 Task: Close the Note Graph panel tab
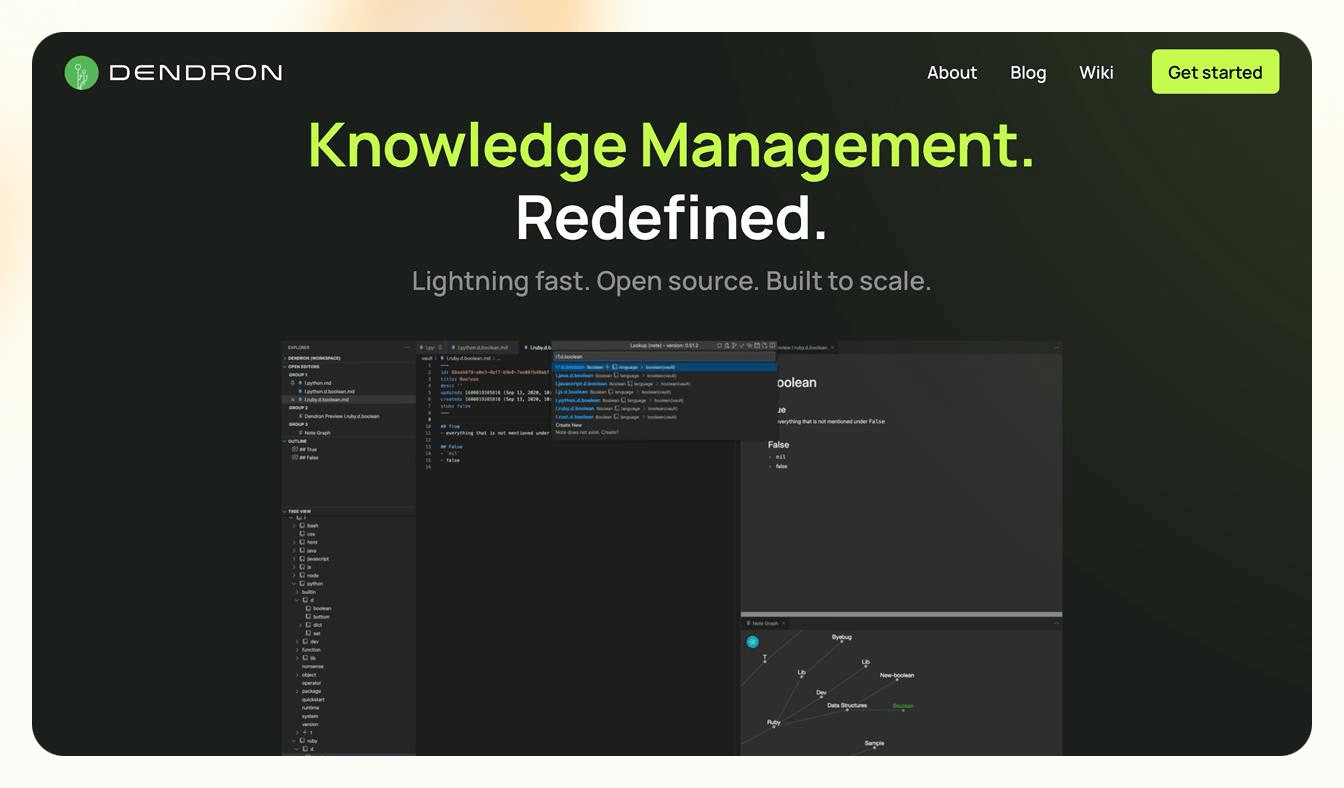point(784,623)
